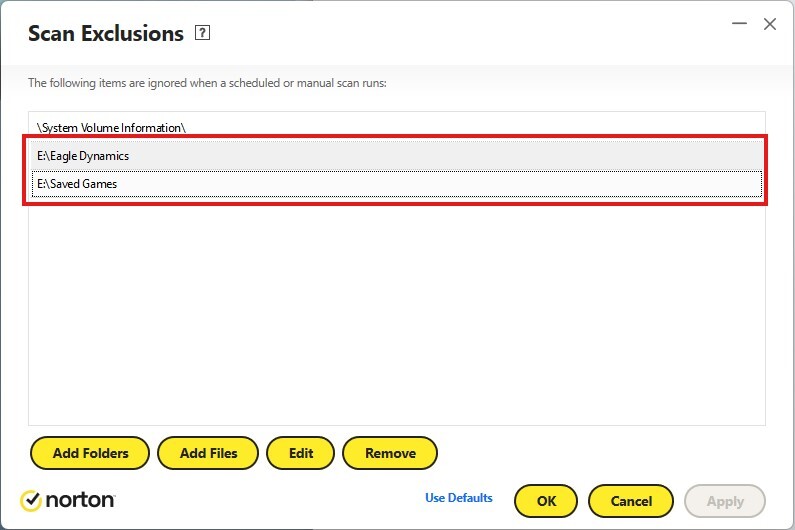This screenshot has width=795, height=530.
Task: Click the Add Files button
Action: coord(208,453)
